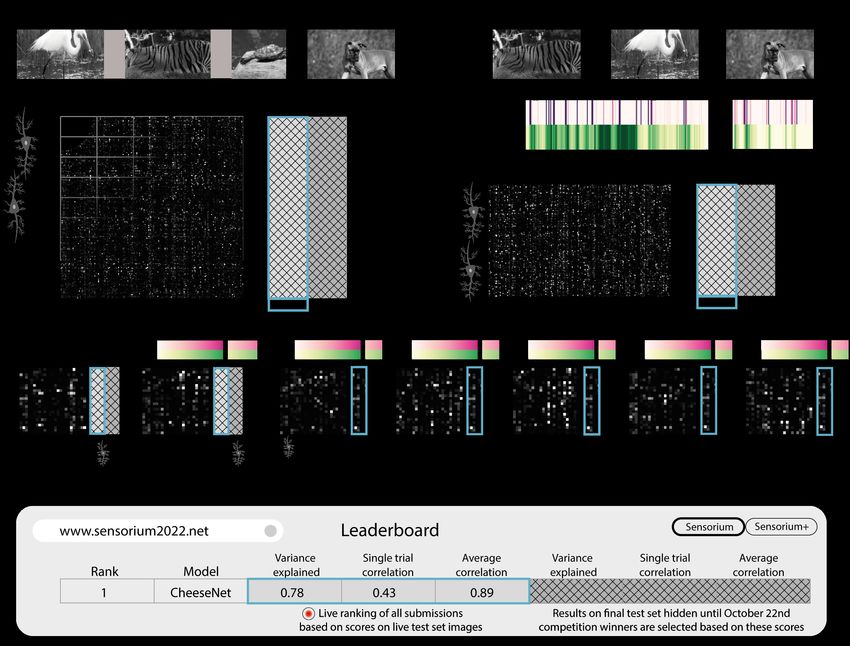Open the rightmost boxer dog image

(x=770, y=54)
